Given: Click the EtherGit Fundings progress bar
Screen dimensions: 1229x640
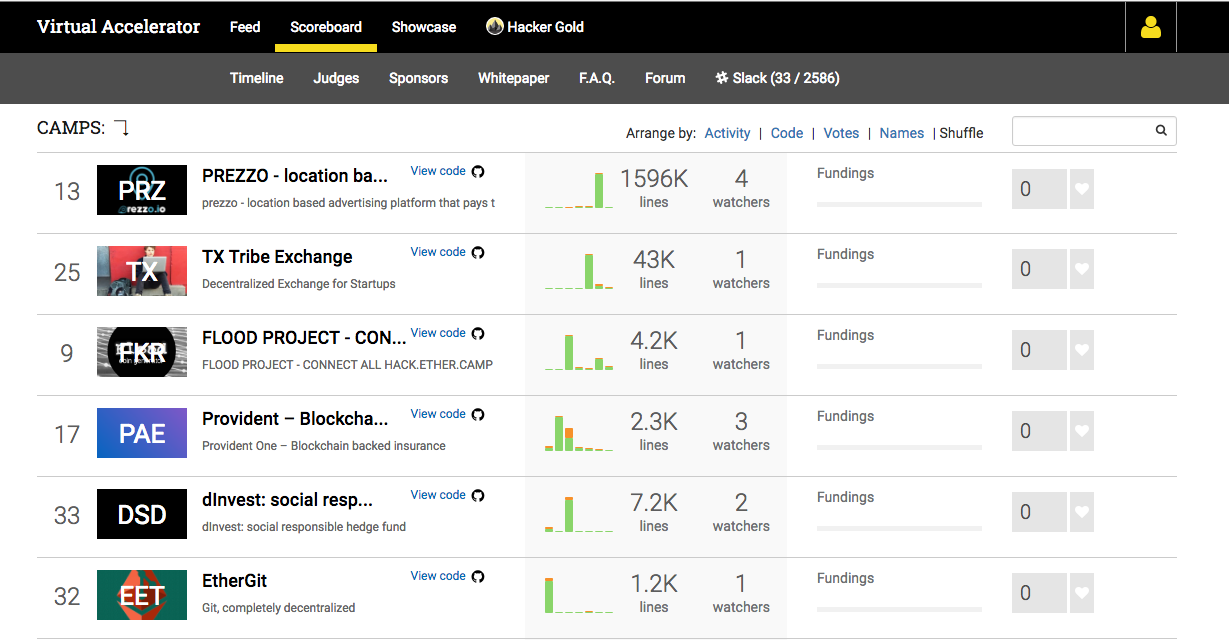Looking at the screenshot, I should 899,609.
